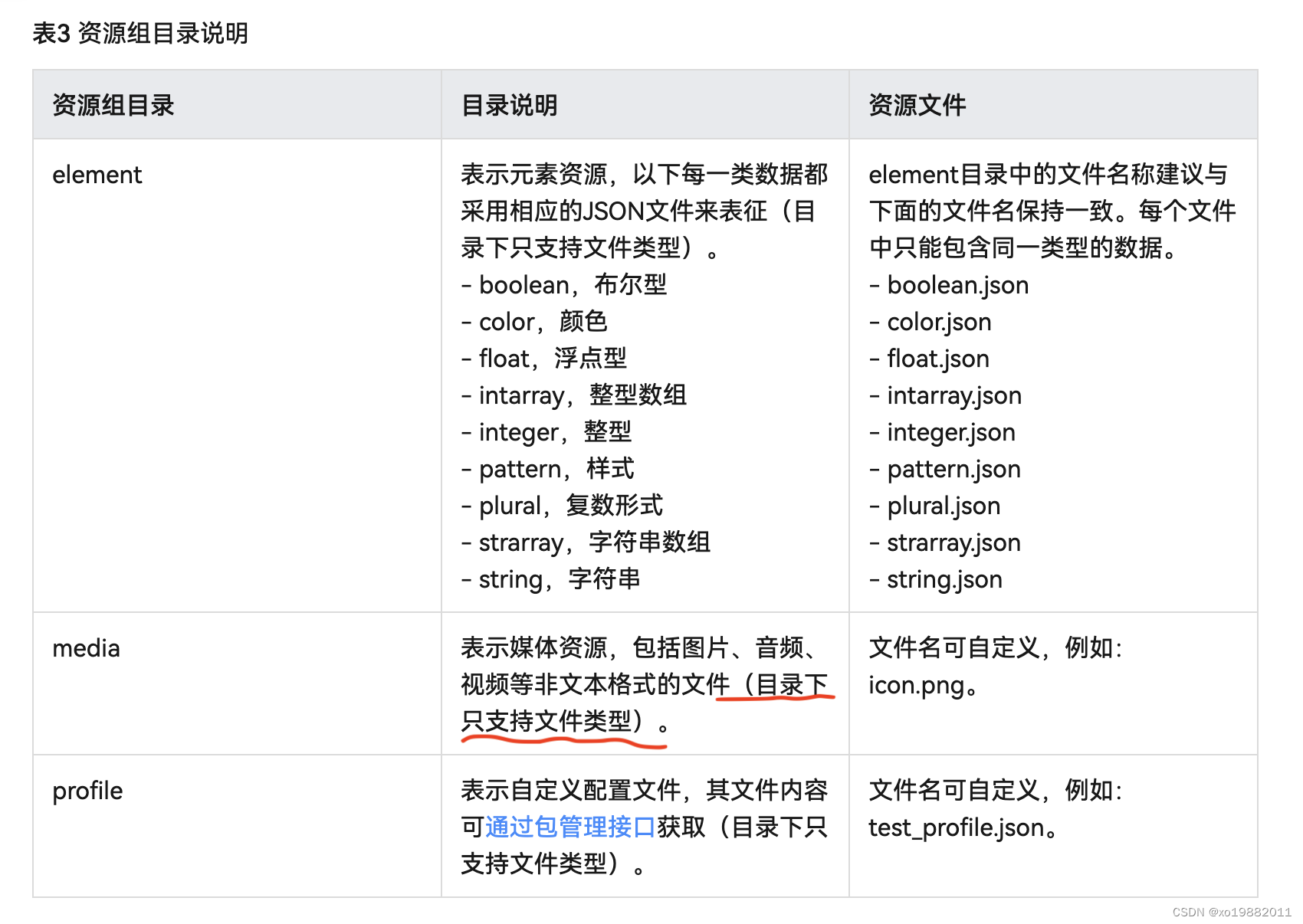1303x924 pixels.
Task: Select the float.json file name
Action: pyautogui.click(x=937, y=358)
